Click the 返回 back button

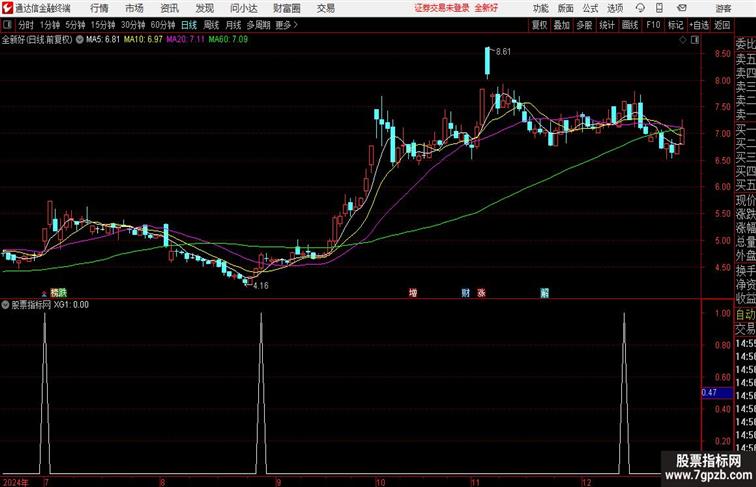point(722,25)
